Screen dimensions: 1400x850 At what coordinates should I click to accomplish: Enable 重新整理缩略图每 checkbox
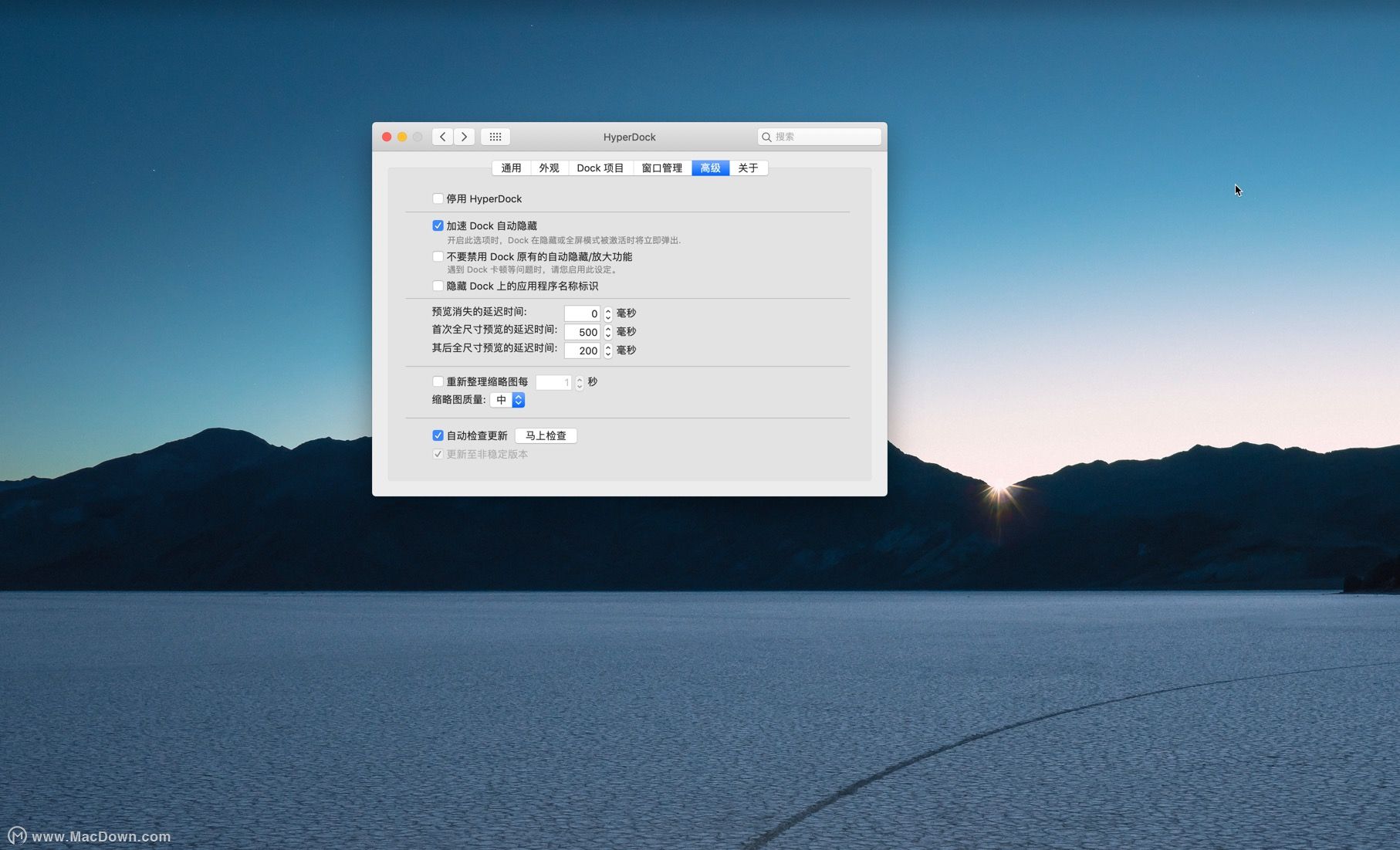coord(438,381)
